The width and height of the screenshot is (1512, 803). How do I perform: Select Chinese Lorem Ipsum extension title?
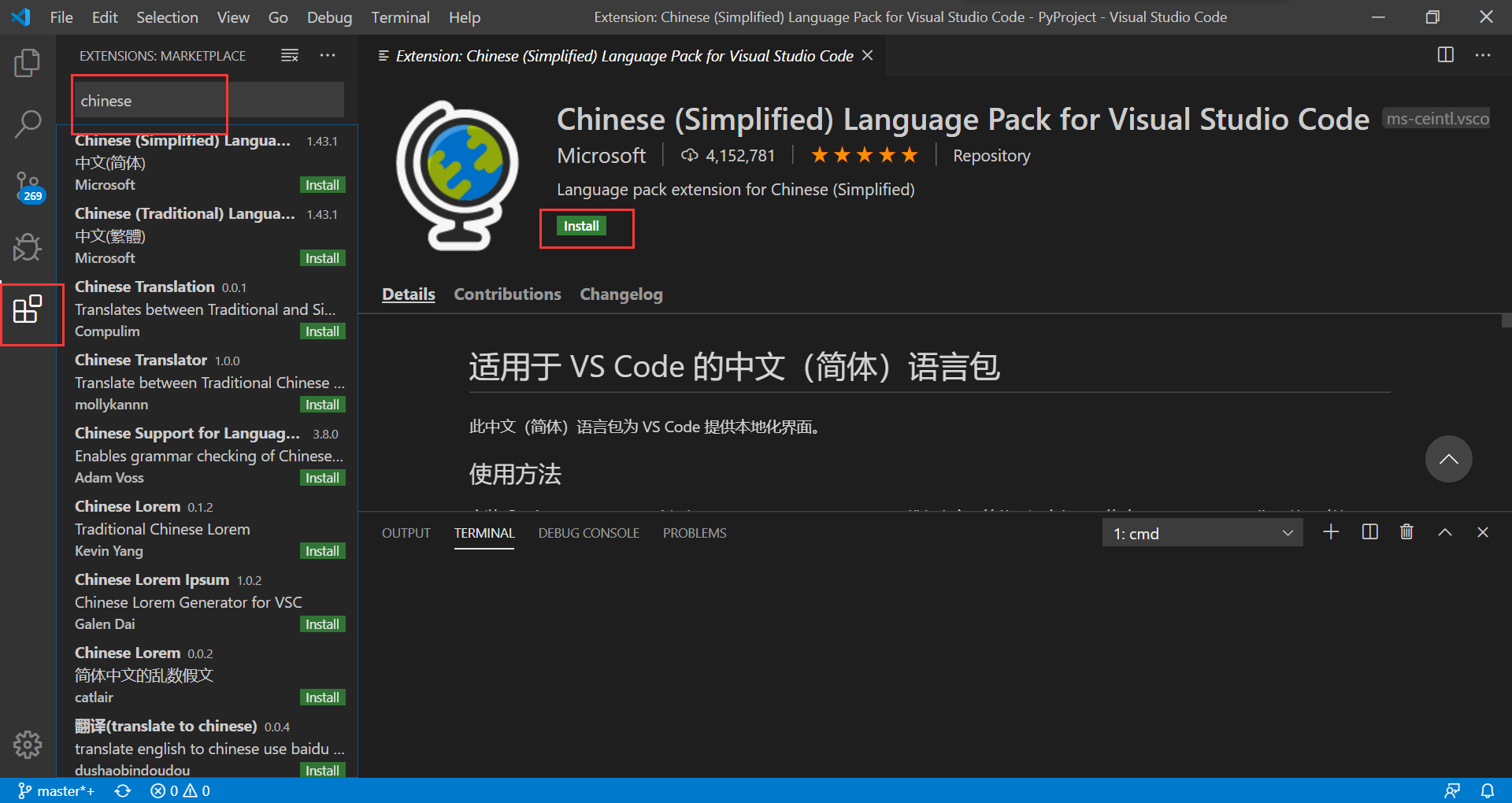tap(152, 579)
